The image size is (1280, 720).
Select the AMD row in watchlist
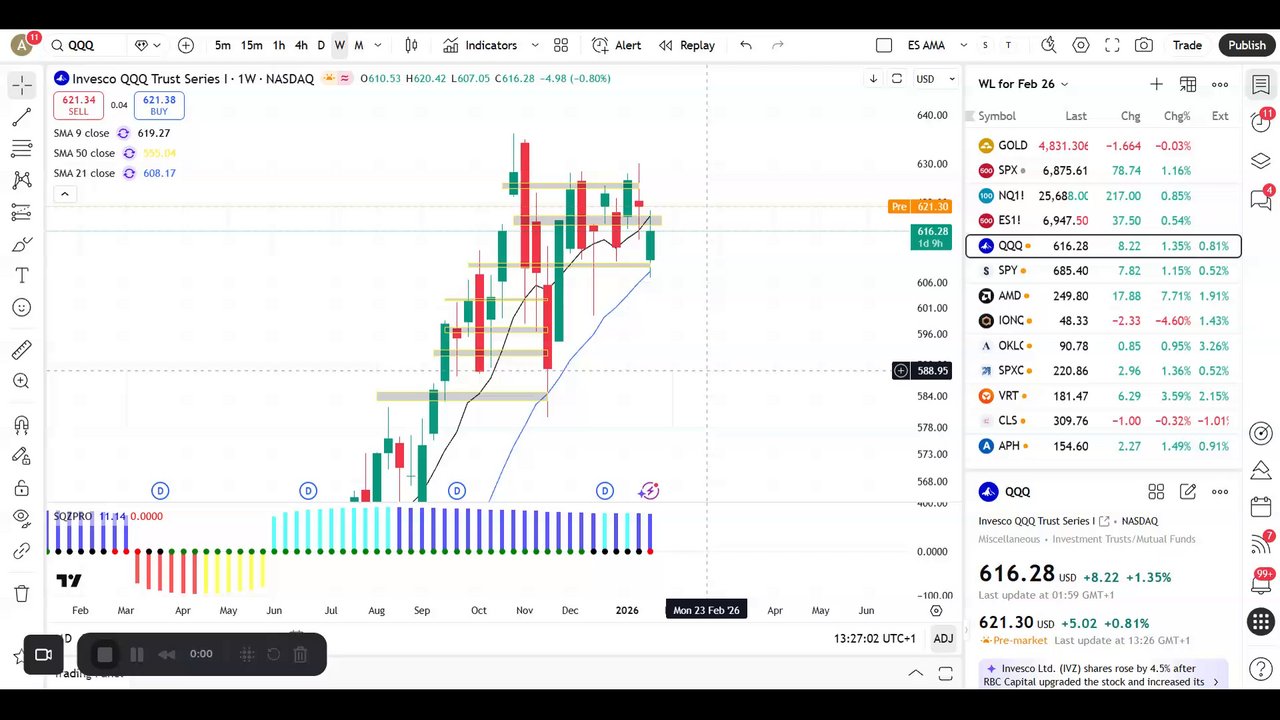pyautogui.click(x=1103, y=296)
